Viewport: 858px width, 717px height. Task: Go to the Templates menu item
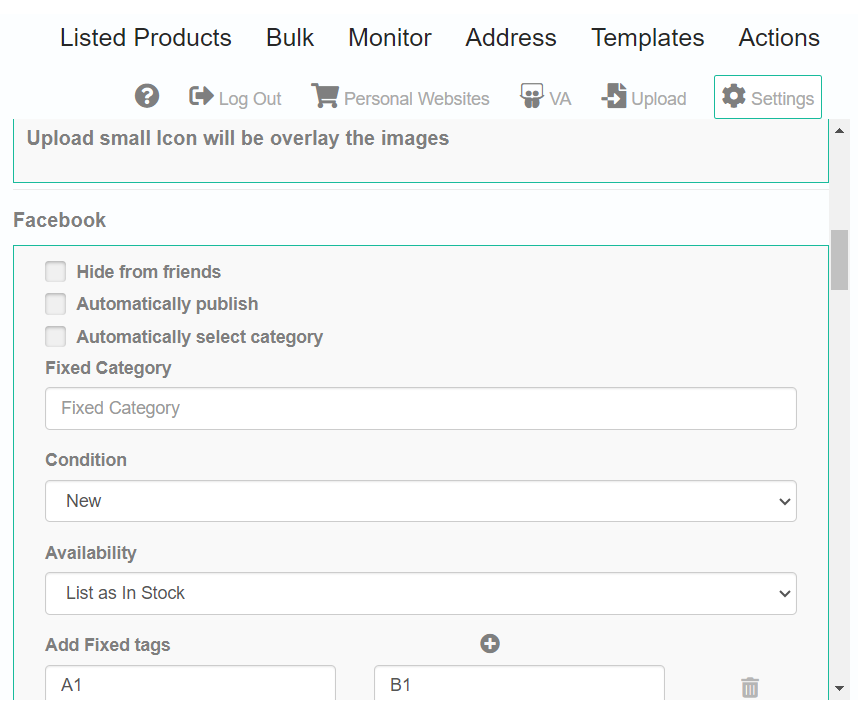(x=648, y=38)
